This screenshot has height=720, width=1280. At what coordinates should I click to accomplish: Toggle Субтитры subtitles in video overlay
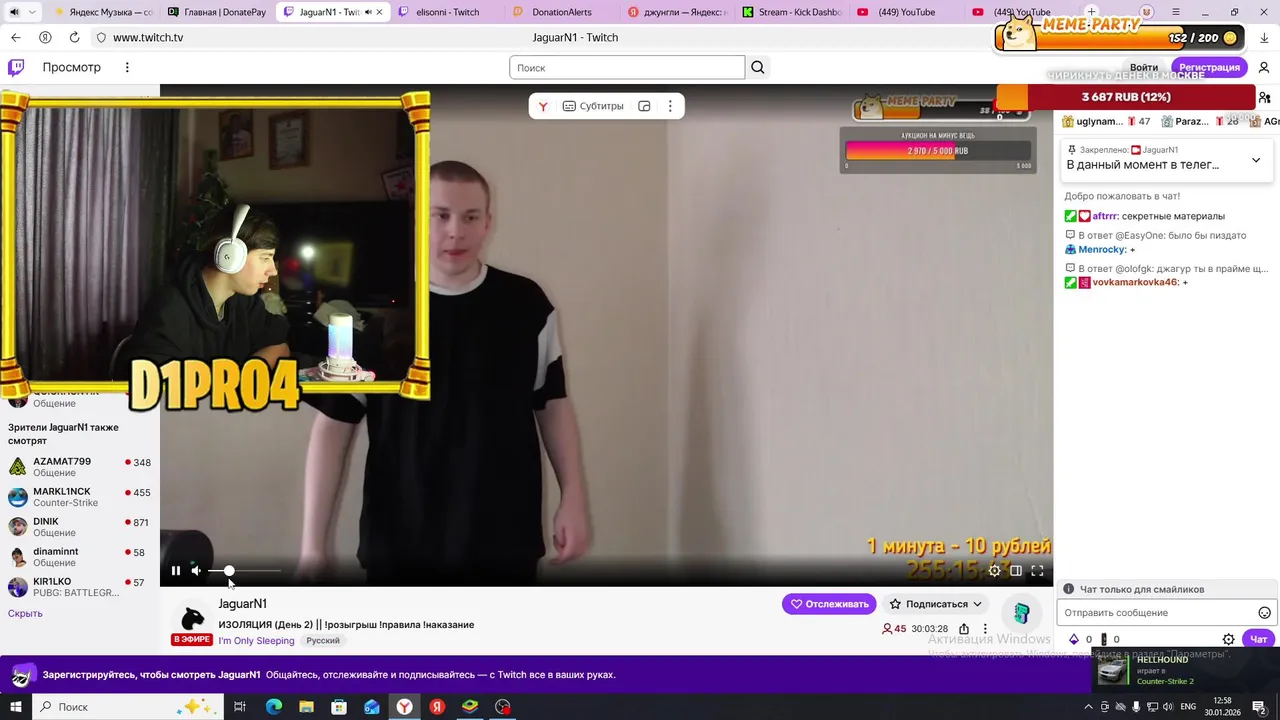pyautogui.click(x=593, y=106)
